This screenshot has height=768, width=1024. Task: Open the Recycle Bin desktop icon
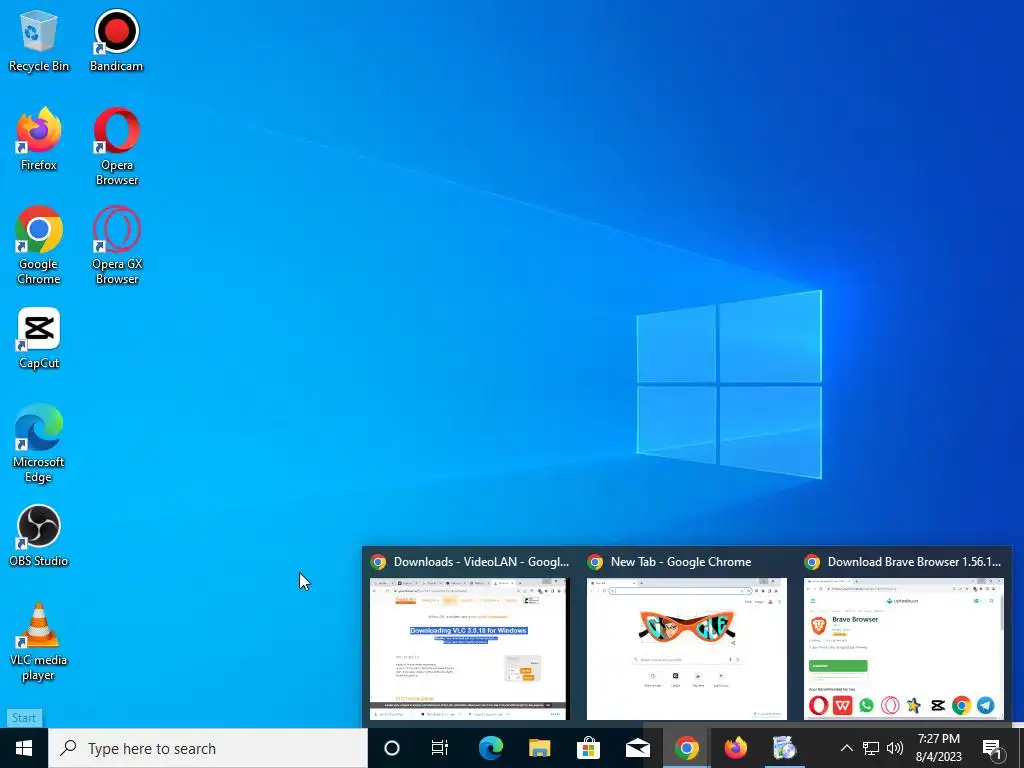(39, 40)
